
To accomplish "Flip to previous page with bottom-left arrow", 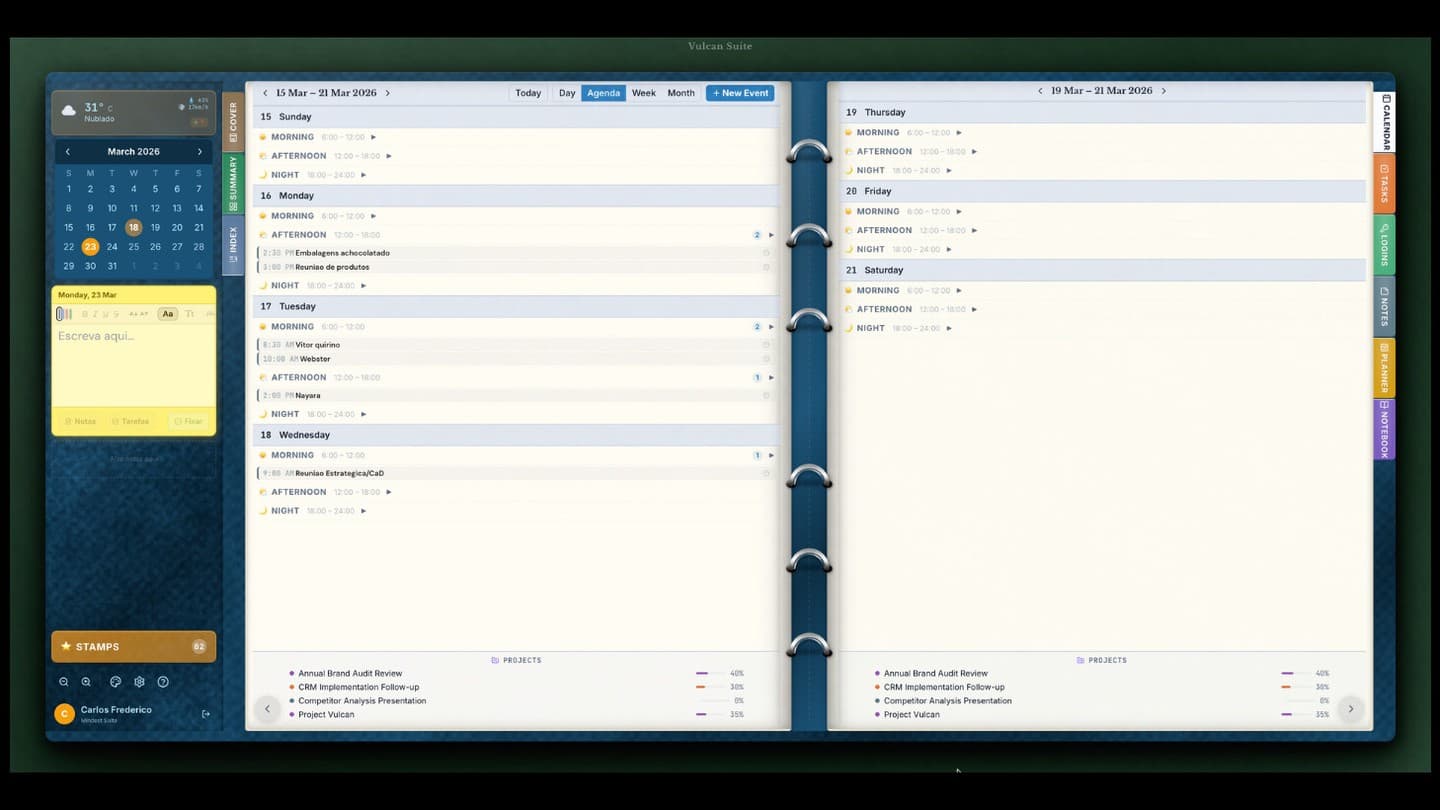I will [x=267, y=709].
